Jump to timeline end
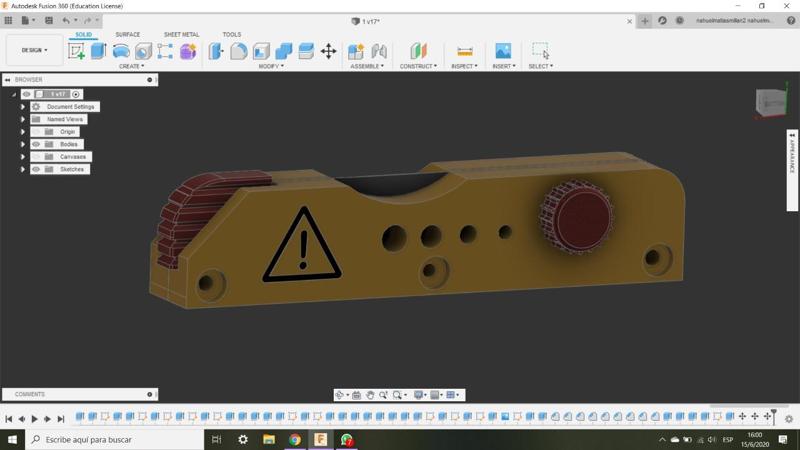The width and height of the screenshot is (800, 450). point(61,419)
